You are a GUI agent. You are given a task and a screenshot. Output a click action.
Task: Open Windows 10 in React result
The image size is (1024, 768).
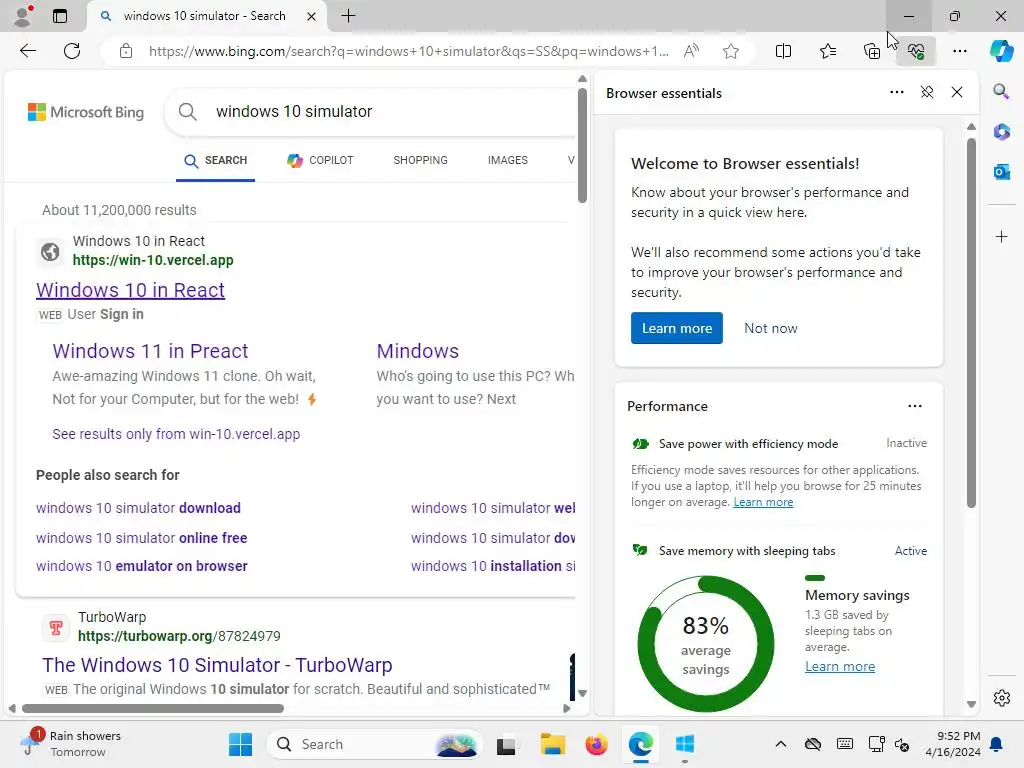pyautogui.click(x=131, y=290)
